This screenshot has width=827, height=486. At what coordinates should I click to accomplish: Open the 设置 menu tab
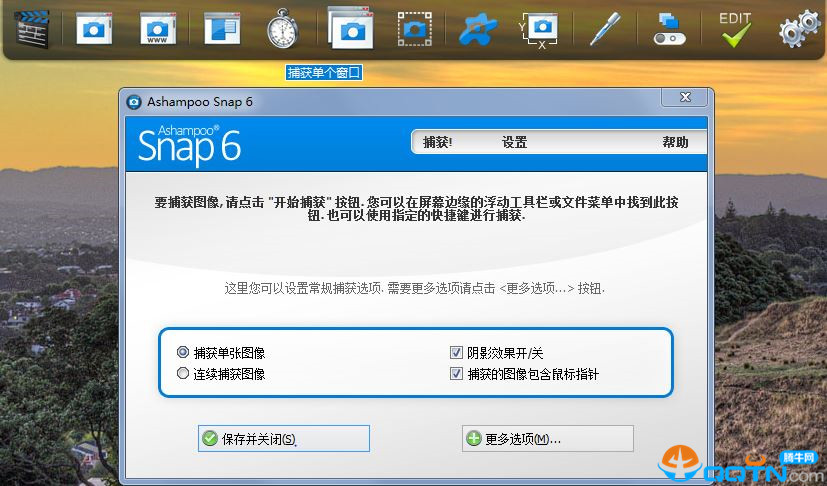point(514,142)
